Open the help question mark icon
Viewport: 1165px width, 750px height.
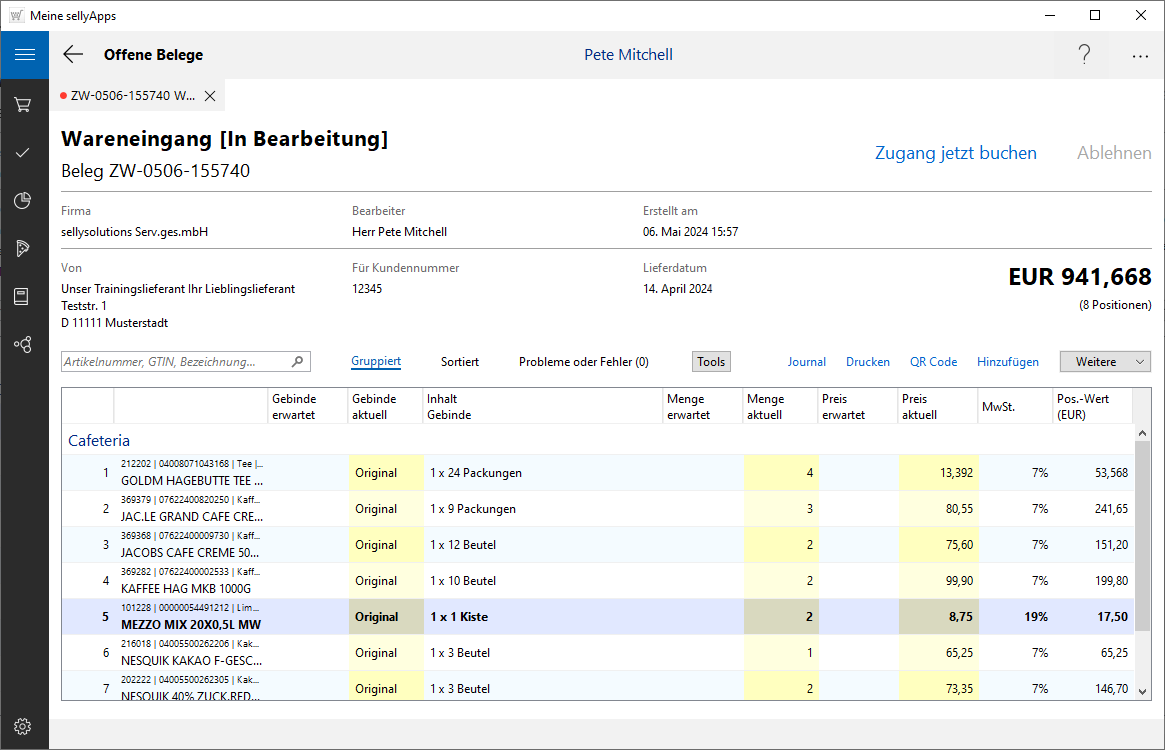(x=1084, y=55)
